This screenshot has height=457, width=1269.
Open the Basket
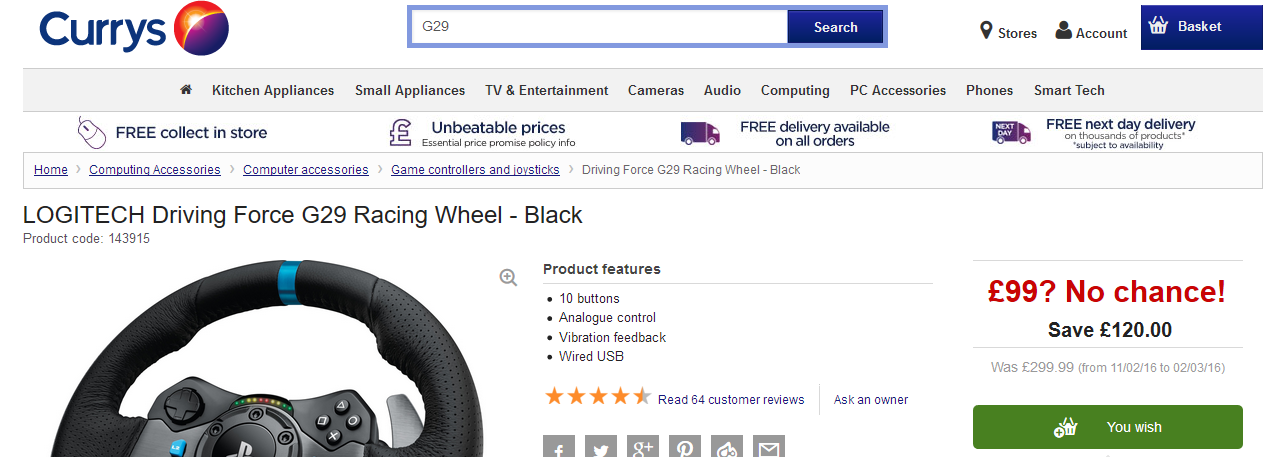pos(1201,27)
